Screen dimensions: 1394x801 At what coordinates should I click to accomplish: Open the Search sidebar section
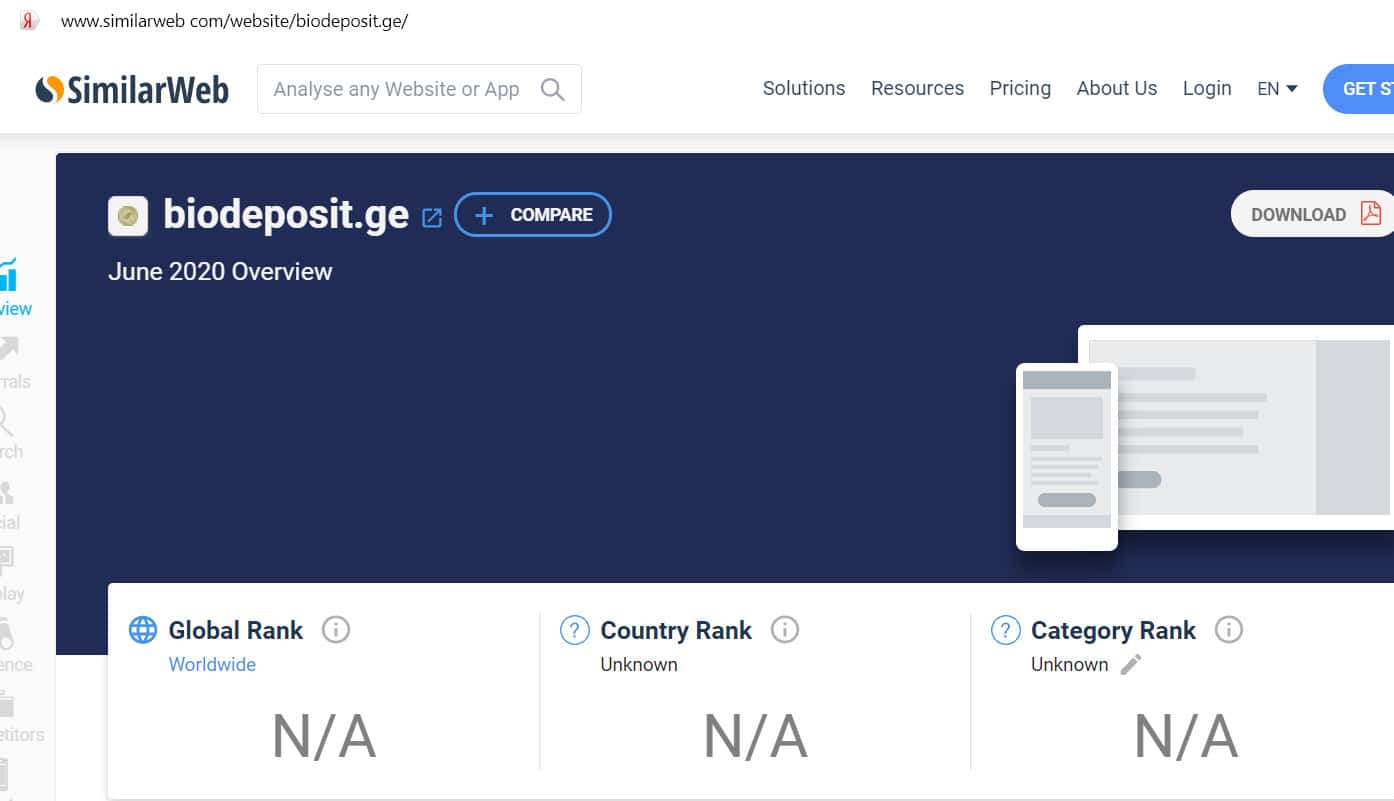tap(11, 434)
